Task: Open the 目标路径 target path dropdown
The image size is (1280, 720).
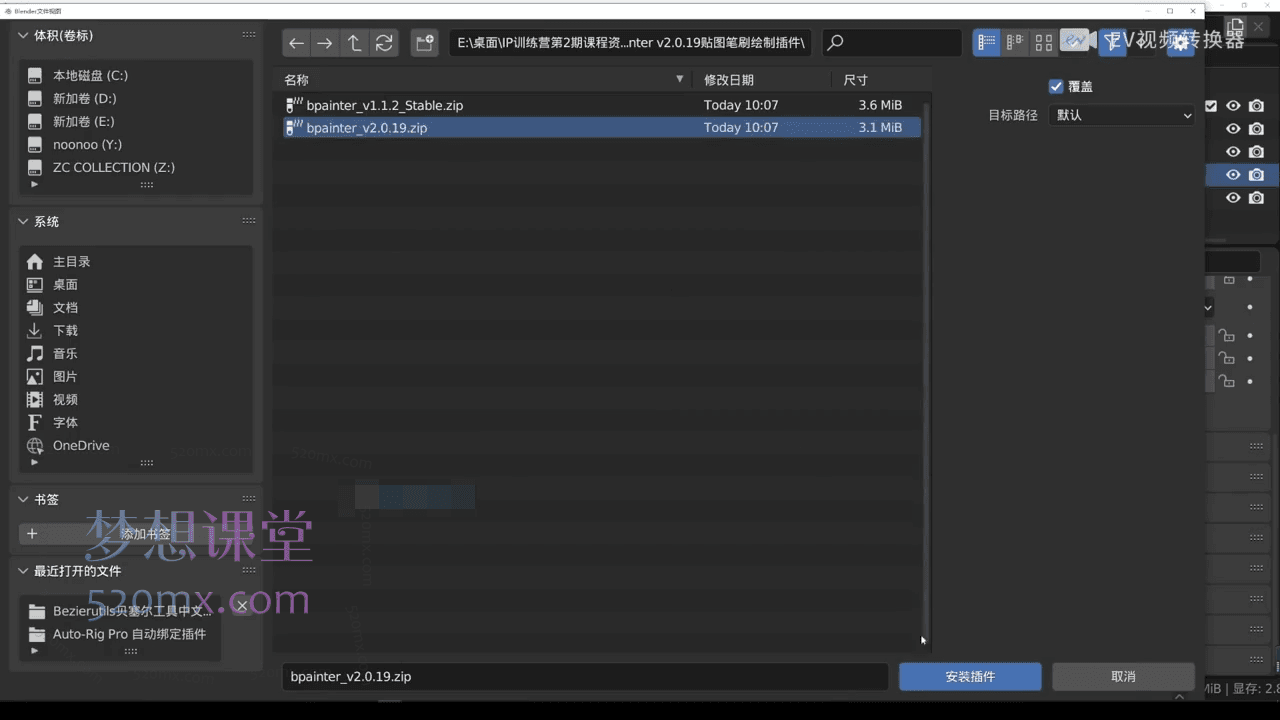Action: coord(1121,115)
